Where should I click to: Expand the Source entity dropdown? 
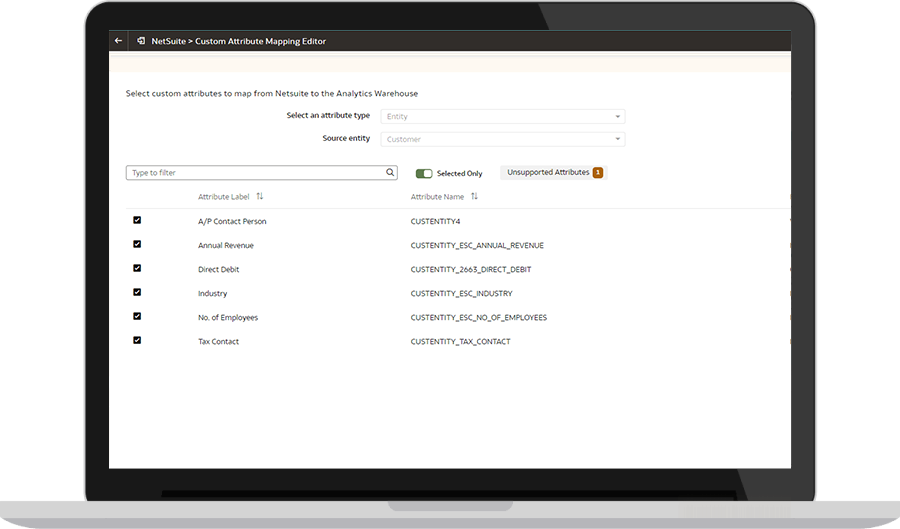pos(503,139)
